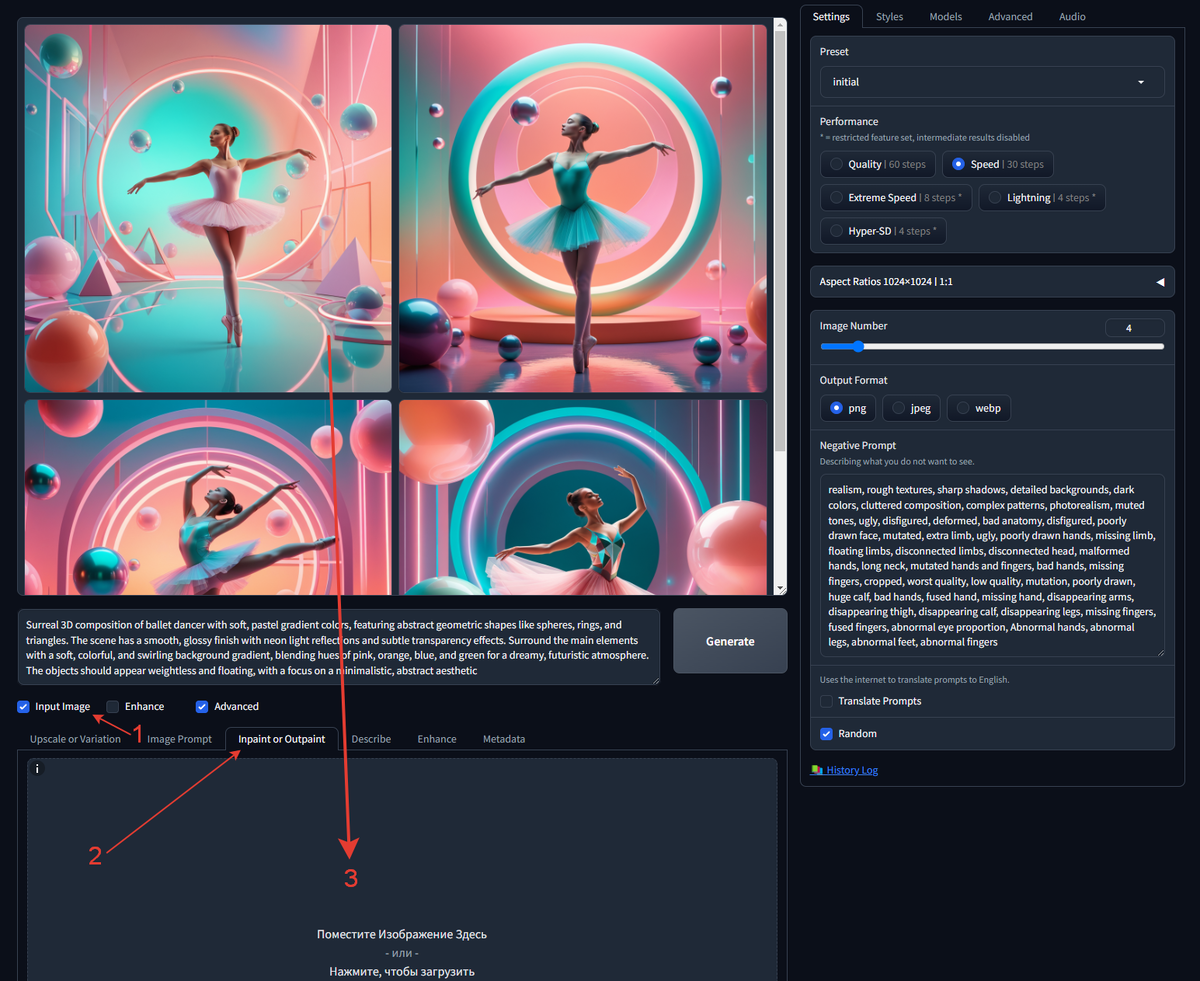Switch to the Styles tab
This screenshot has width=1200, height=981.
point(889,17)
